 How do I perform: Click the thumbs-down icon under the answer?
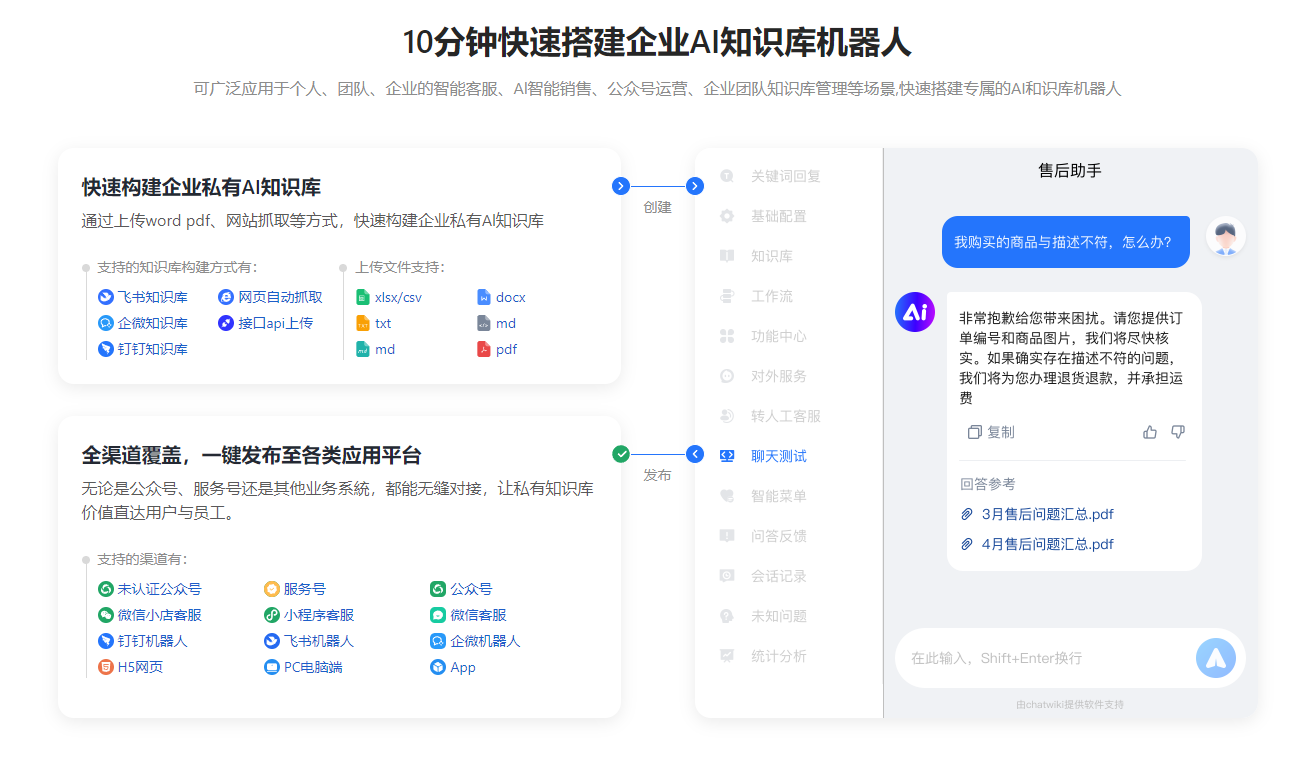(x=1178, y=432)
